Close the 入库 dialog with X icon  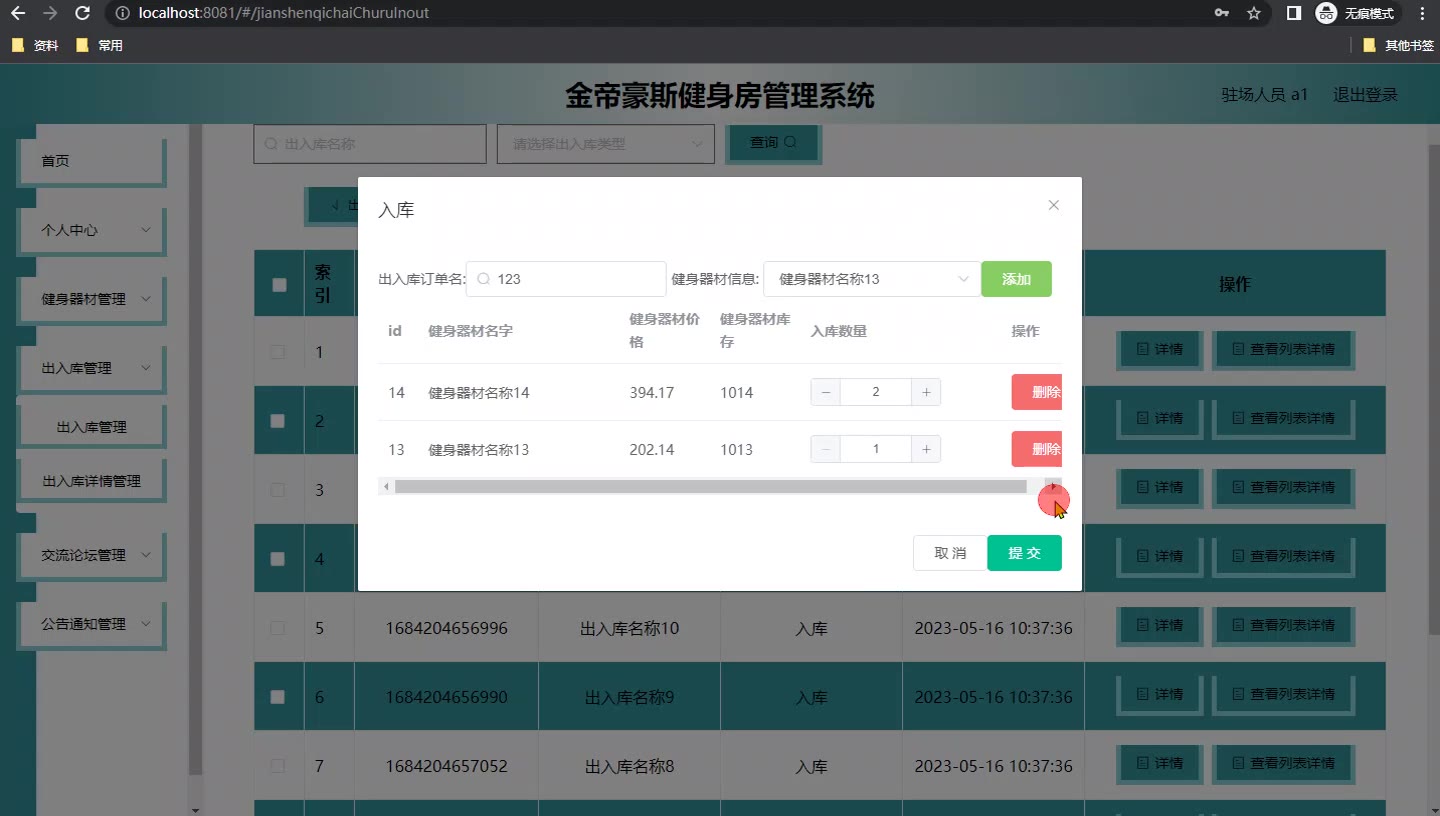[1053, 205]
